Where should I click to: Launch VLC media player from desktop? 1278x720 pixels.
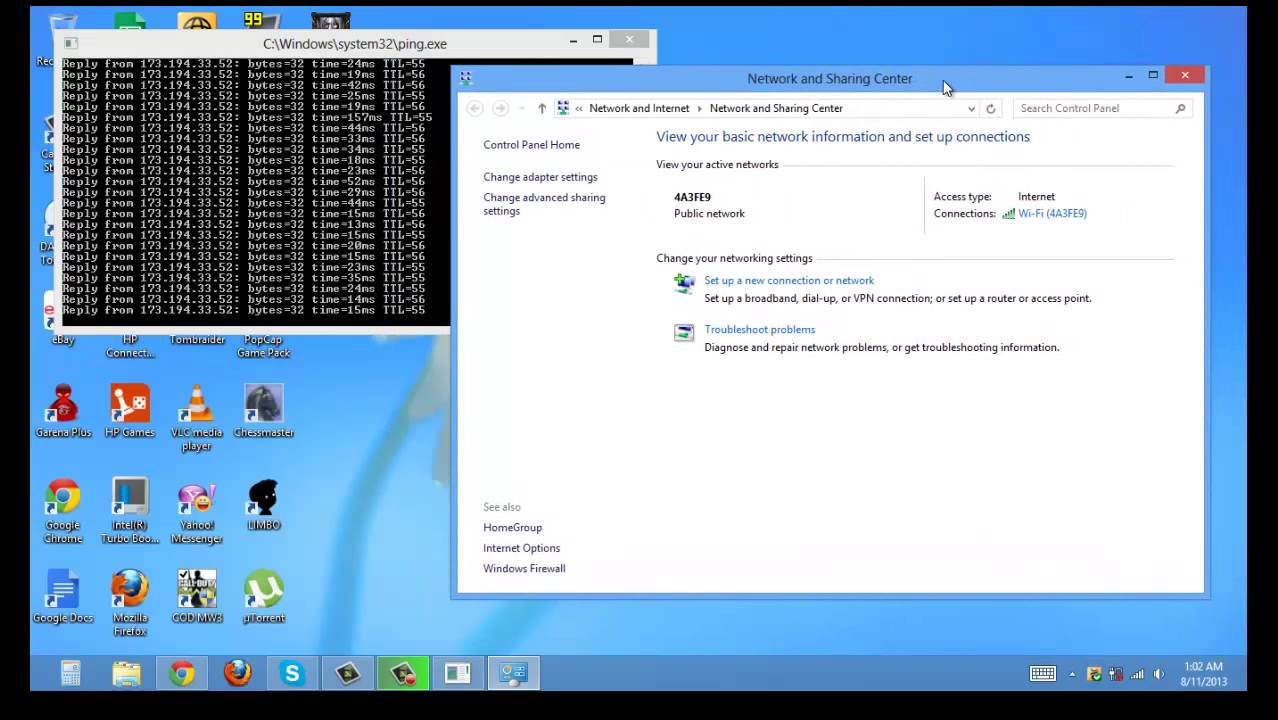(197, 417)
